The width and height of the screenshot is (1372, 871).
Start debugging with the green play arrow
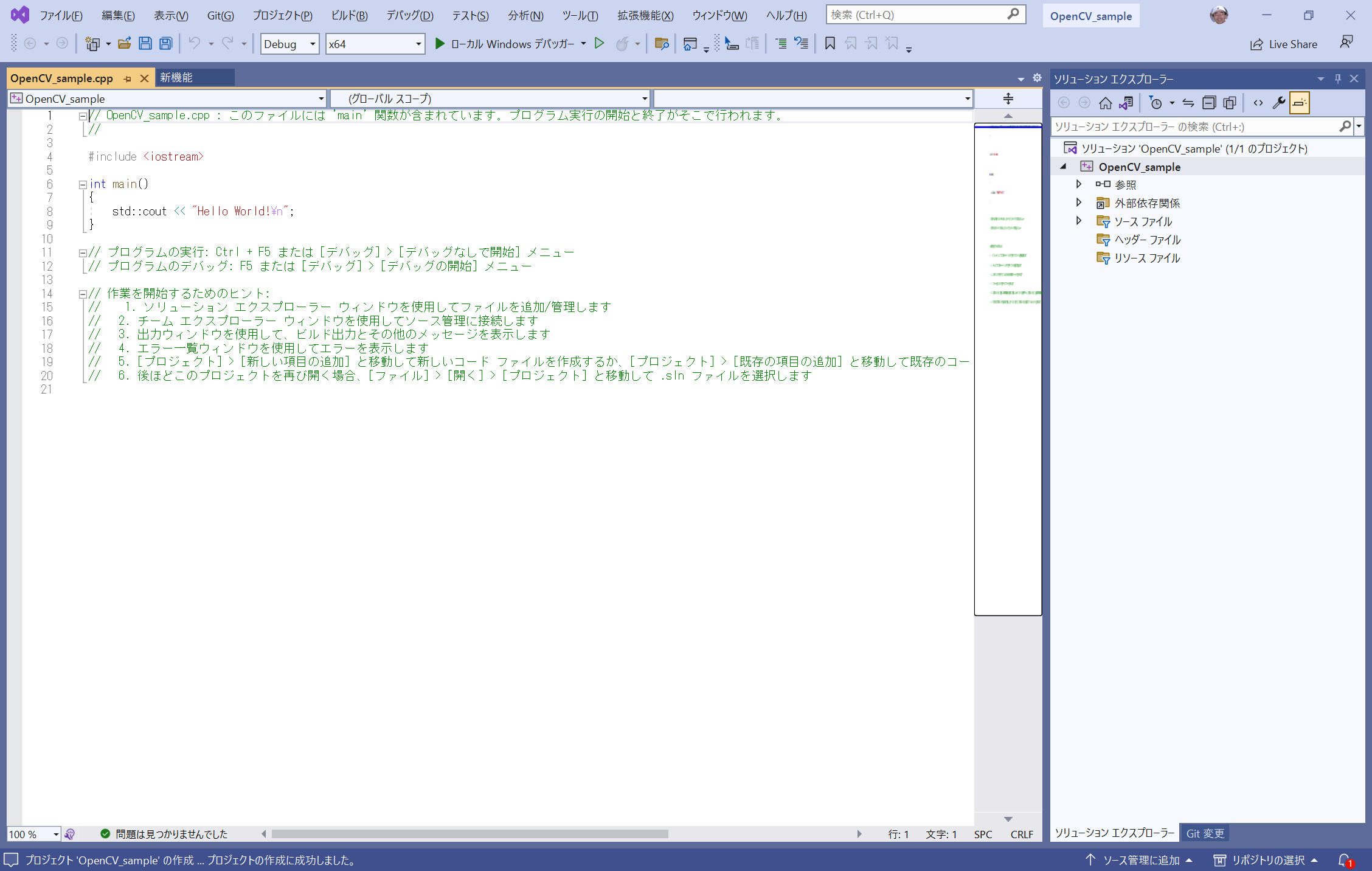(440, 43)
